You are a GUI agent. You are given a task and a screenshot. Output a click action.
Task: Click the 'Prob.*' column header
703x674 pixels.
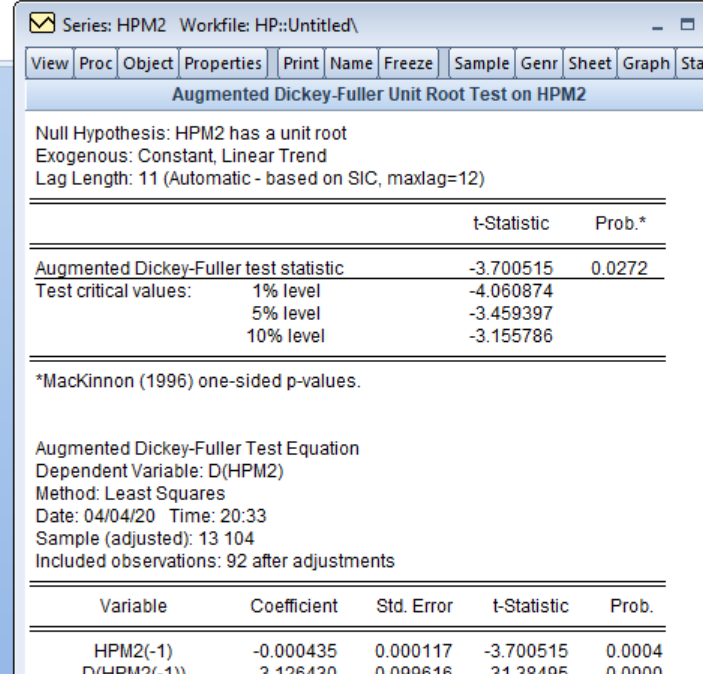621,223
